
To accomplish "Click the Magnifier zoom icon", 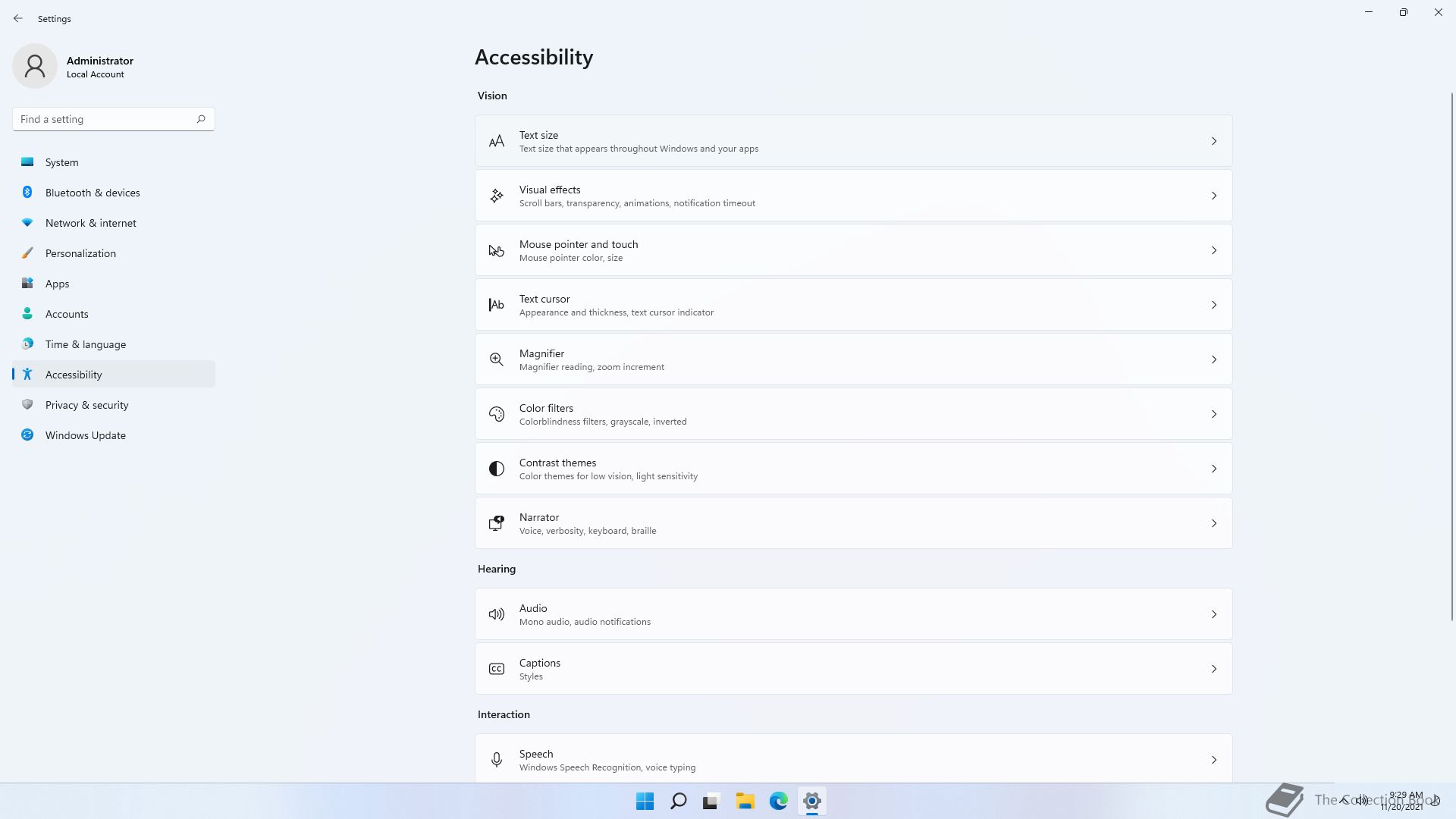I will coord(497,359).
